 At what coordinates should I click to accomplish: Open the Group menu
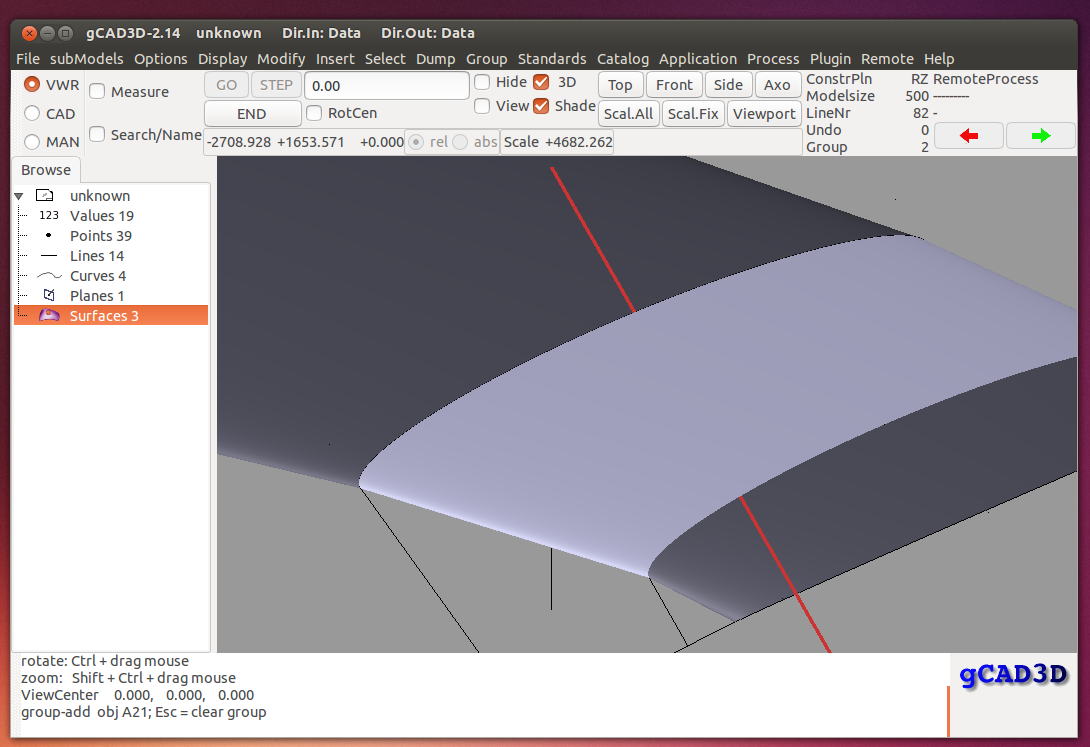click(487, 59)
